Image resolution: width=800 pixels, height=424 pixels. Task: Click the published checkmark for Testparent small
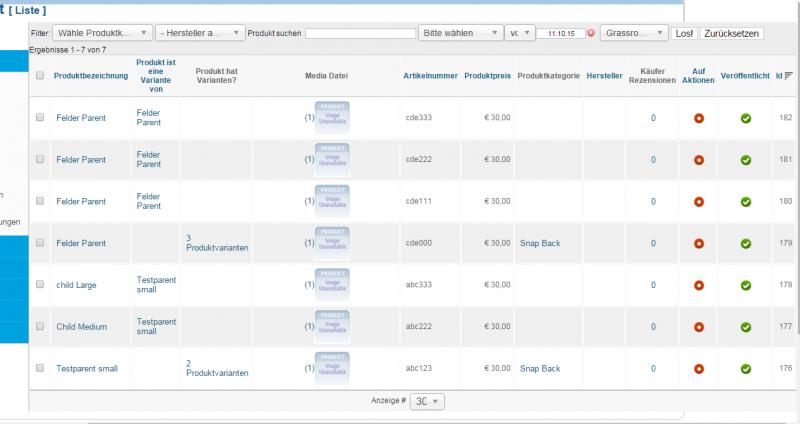click(x=745, y=369)
